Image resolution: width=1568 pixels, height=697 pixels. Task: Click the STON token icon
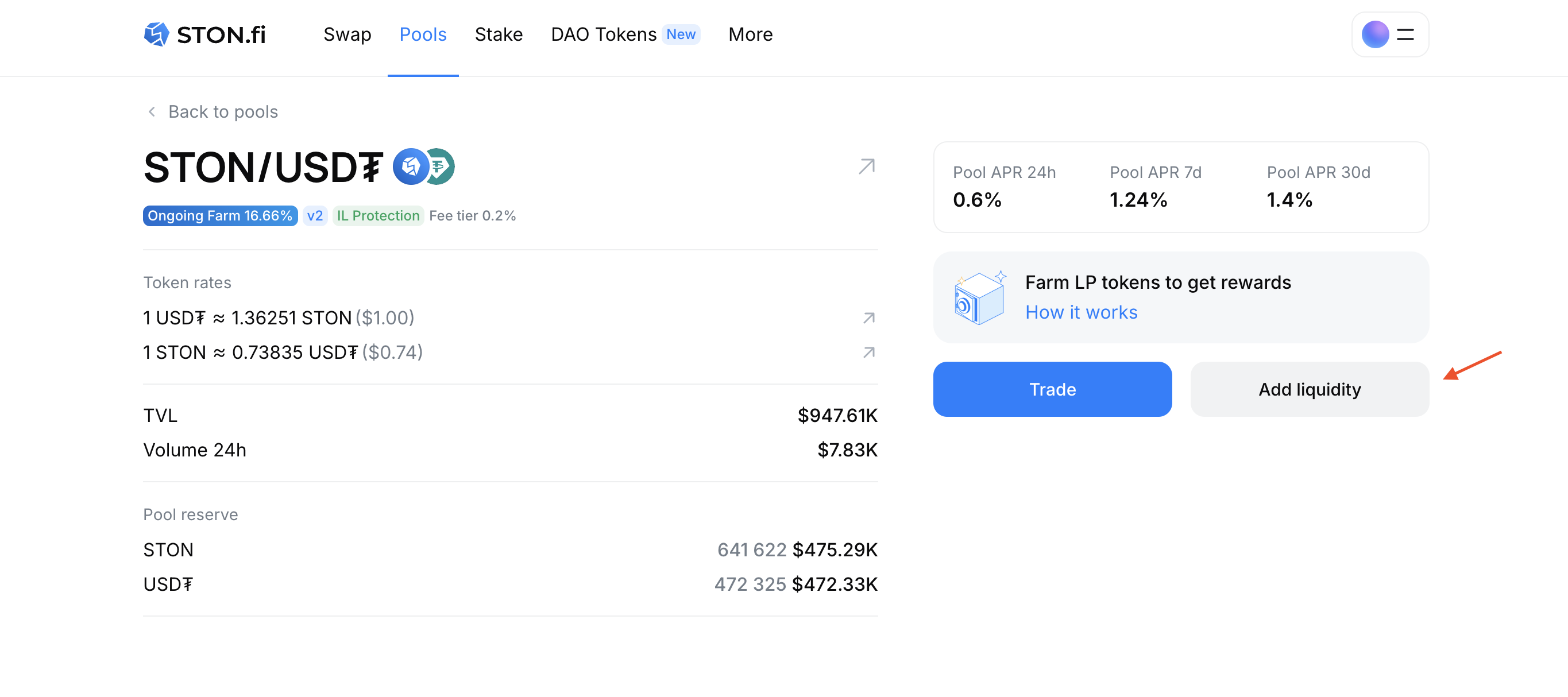click(x=410, y=166)
